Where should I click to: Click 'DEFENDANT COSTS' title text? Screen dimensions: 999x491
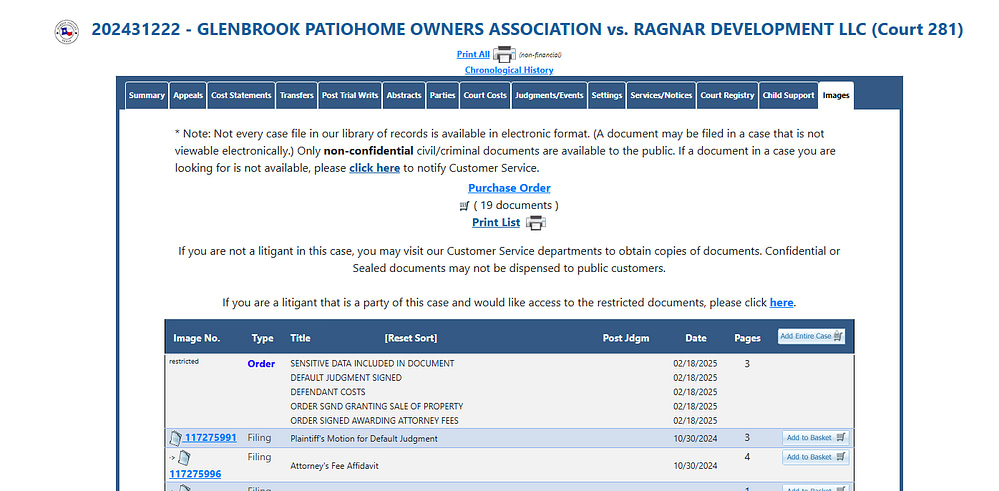coord(328,392)
